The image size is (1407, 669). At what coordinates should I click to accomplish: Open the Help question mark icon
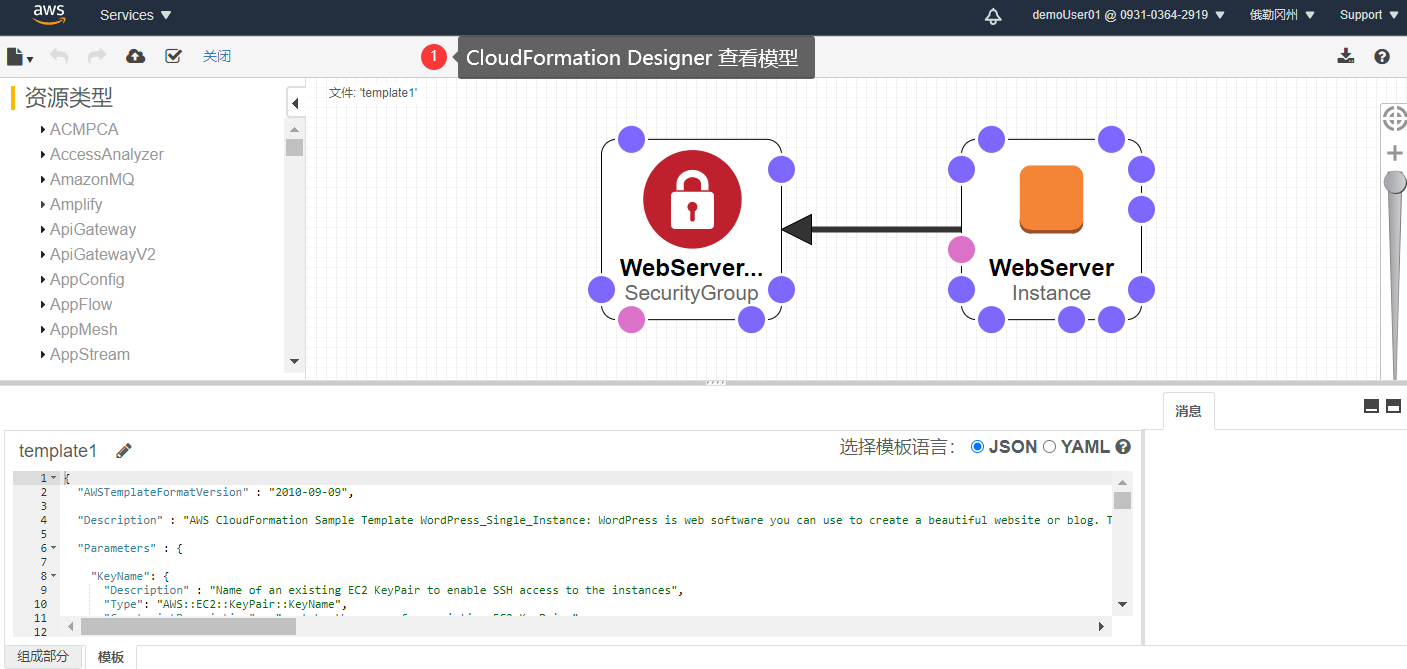[1382, 56]
